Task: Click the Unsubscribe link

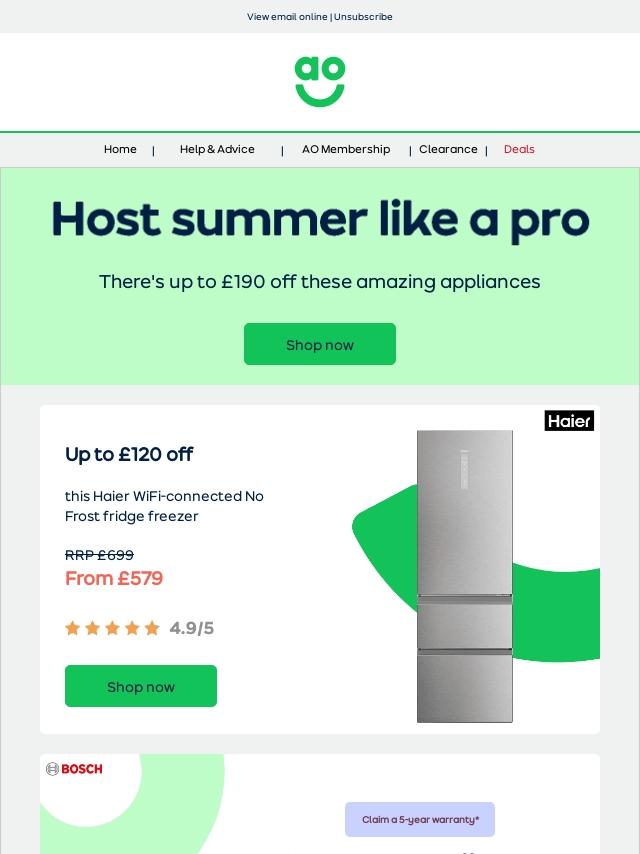Action: pyautogui.click(x=363, y=17)
